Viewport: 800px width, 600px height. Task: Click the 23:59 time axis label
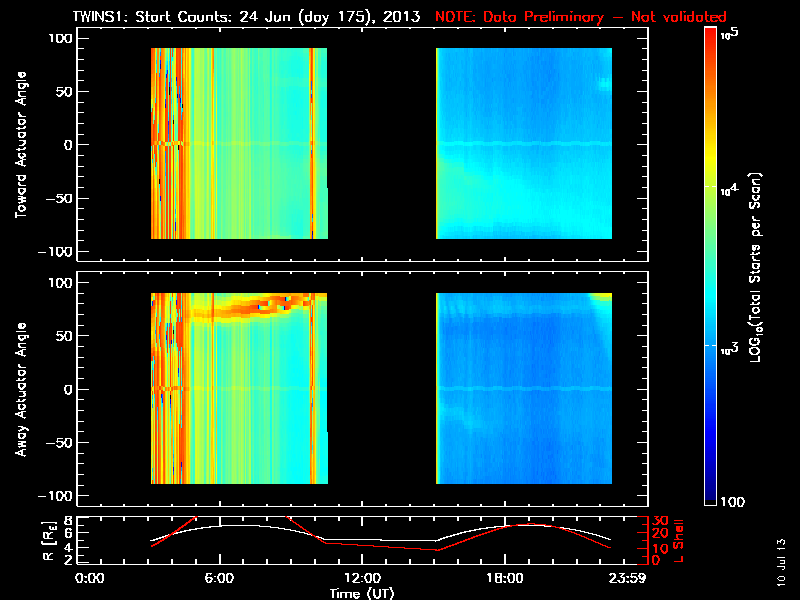pos(627,578)
